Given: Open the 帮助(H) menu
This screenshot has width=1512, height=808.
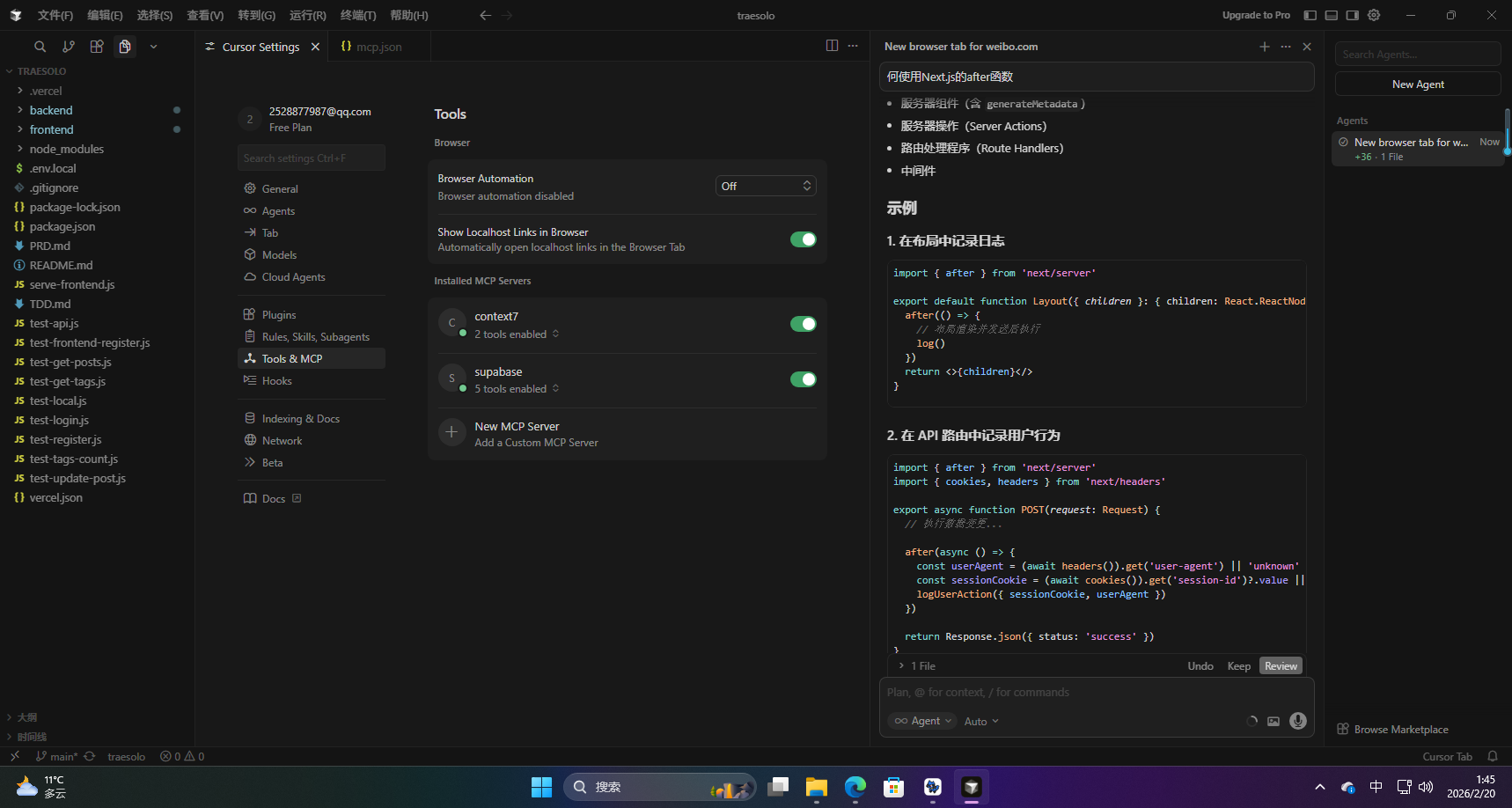Looking at the screenshot, I should click(x=409, y=15).
